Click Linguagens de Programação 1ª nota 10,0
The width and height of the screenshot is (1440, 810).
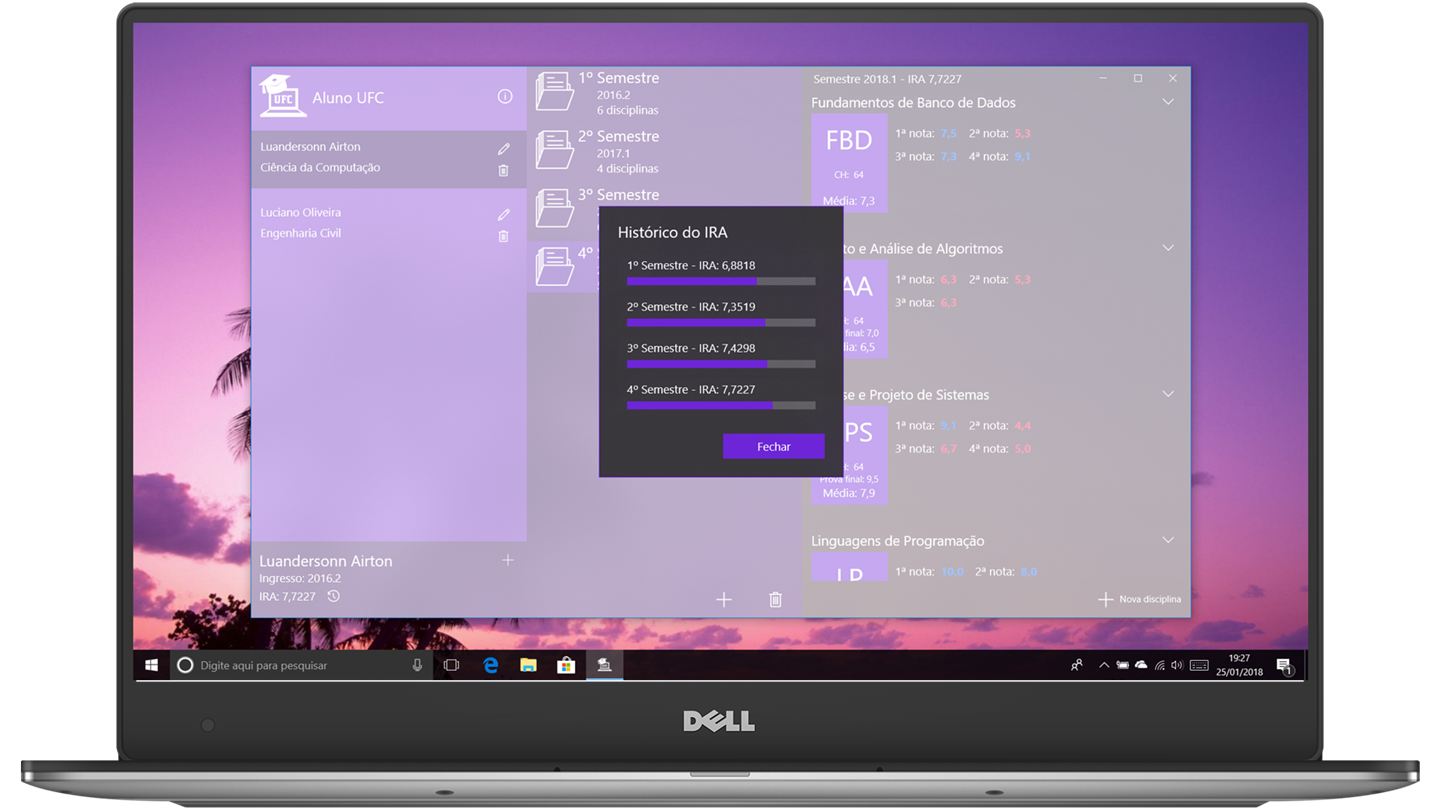tap(952, 572)
